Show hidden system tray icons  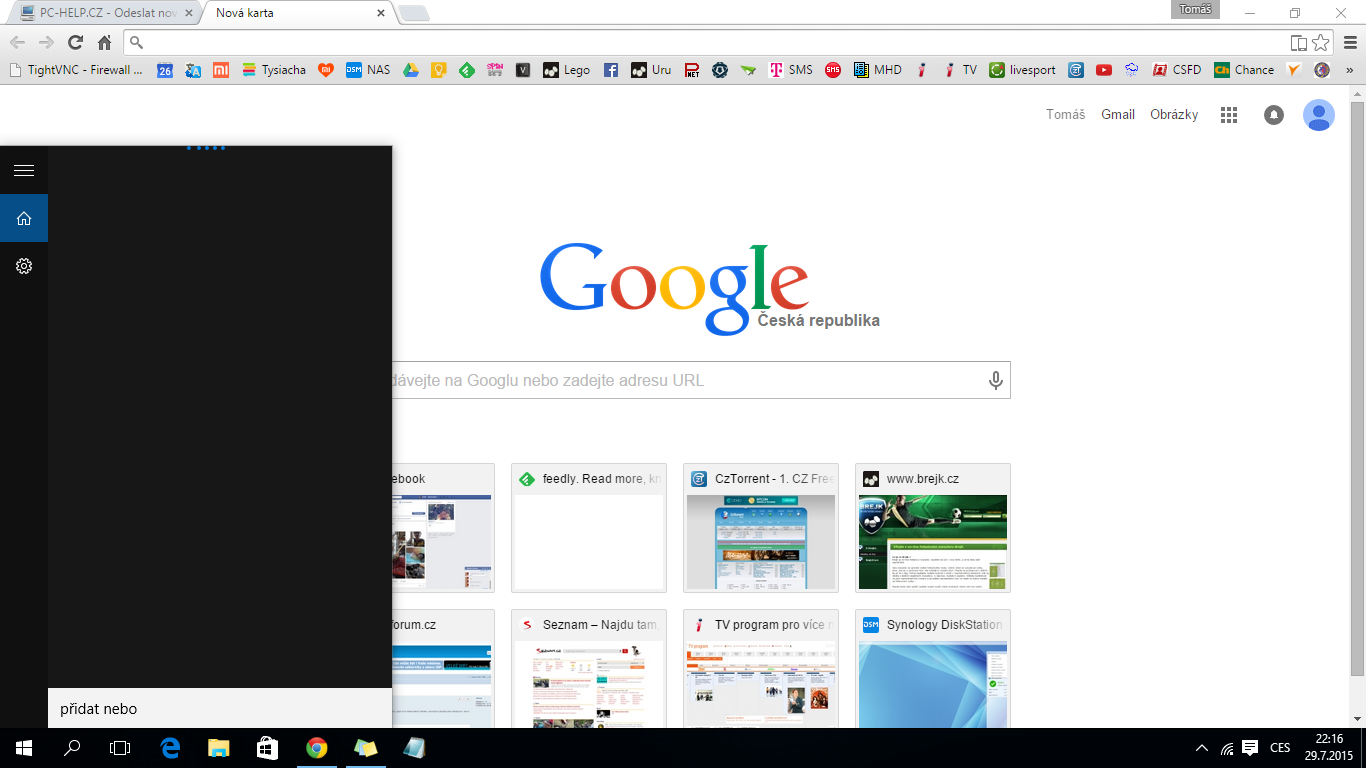1202,748
